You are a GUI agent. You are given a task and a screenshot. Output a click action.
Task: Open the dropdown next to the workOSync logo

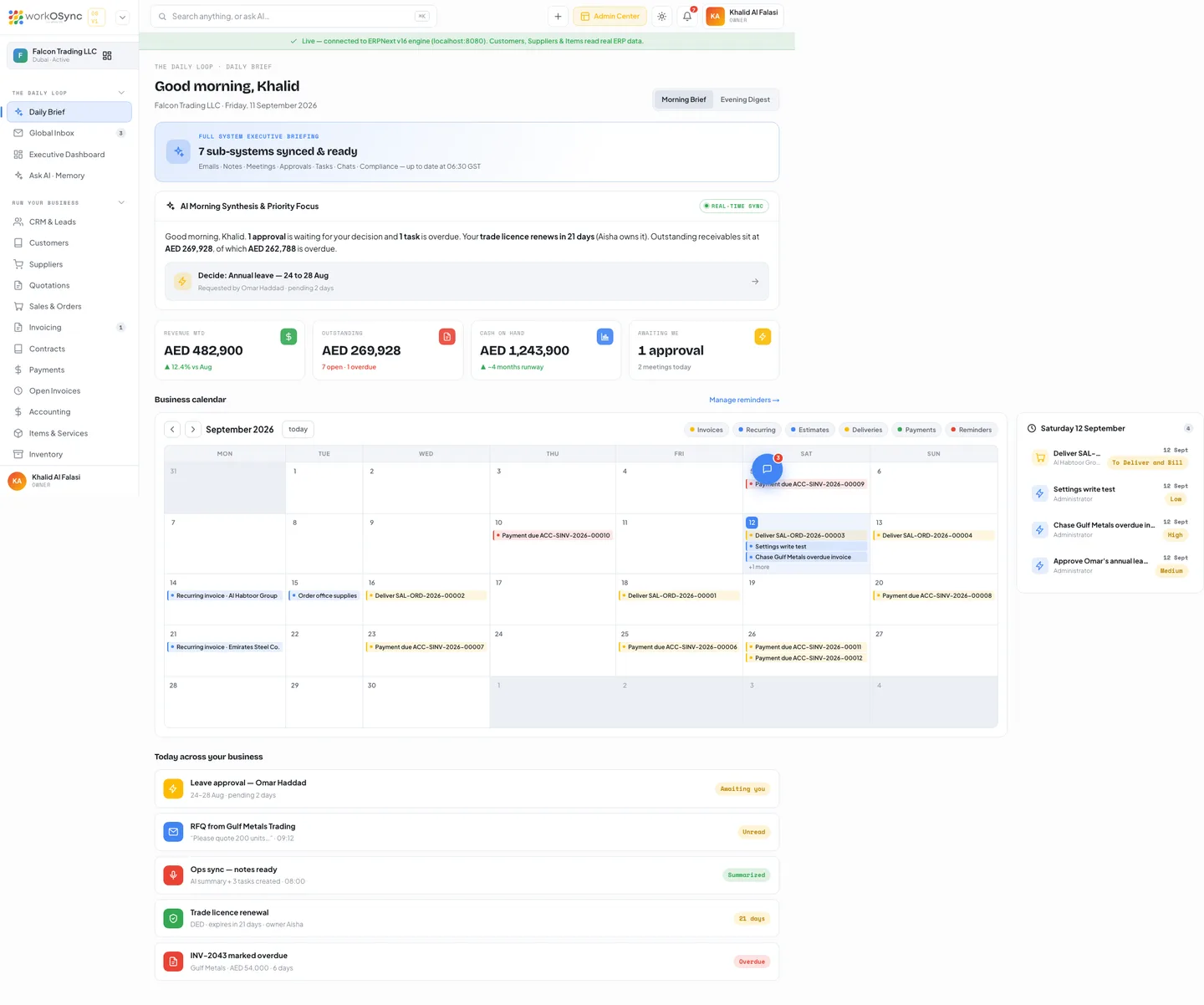pos(122,17)
